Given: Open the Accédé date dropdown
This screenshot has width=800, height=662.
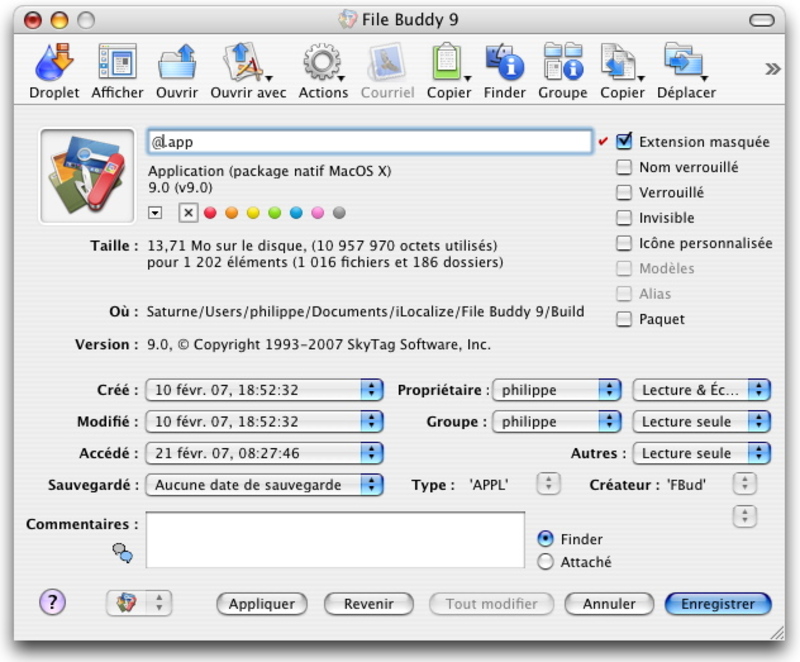Looking at the screenshot, I should (x=264, y=453).
